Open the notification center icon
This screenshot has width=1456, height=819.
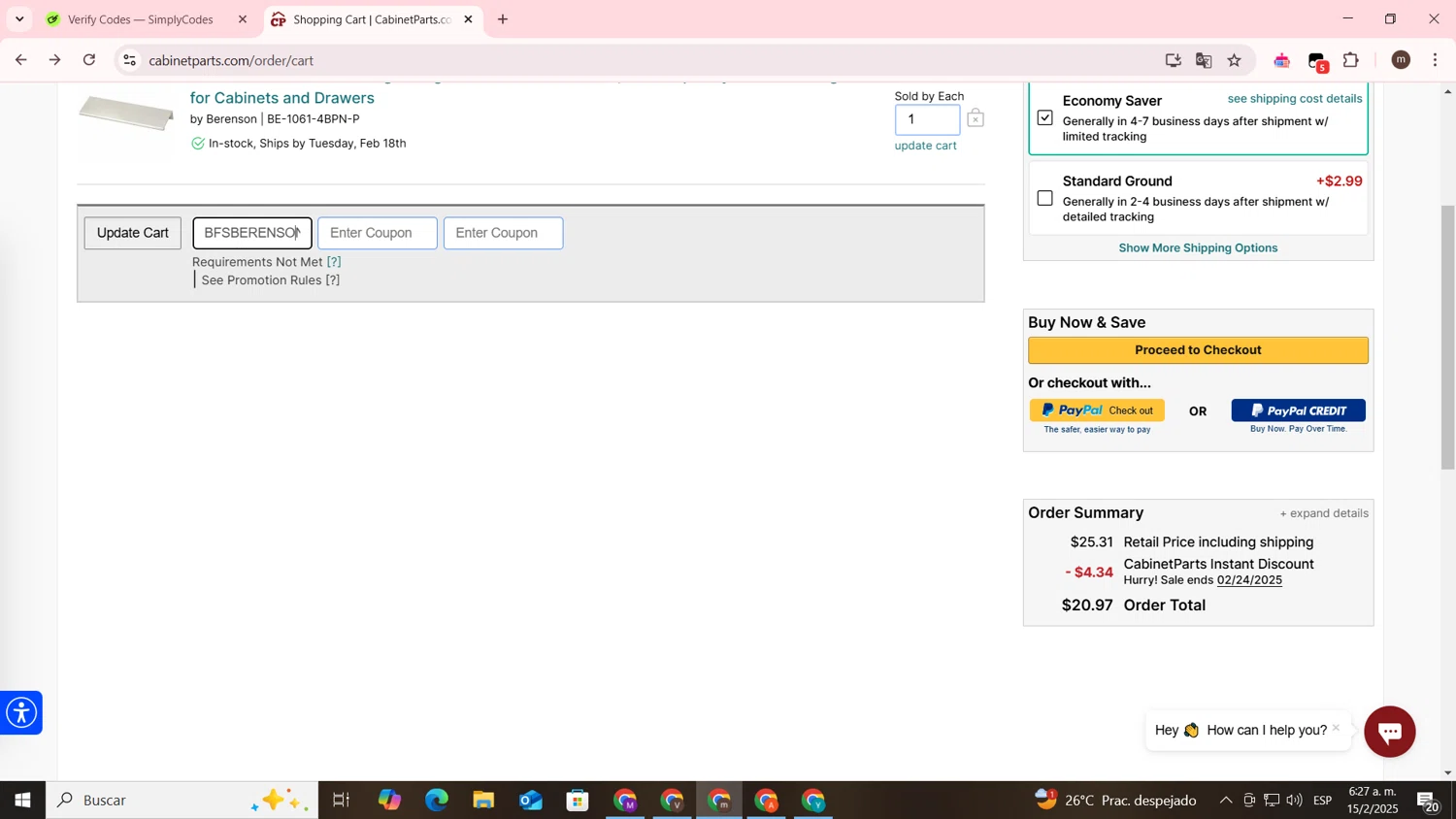click(x=1428, y=802)
